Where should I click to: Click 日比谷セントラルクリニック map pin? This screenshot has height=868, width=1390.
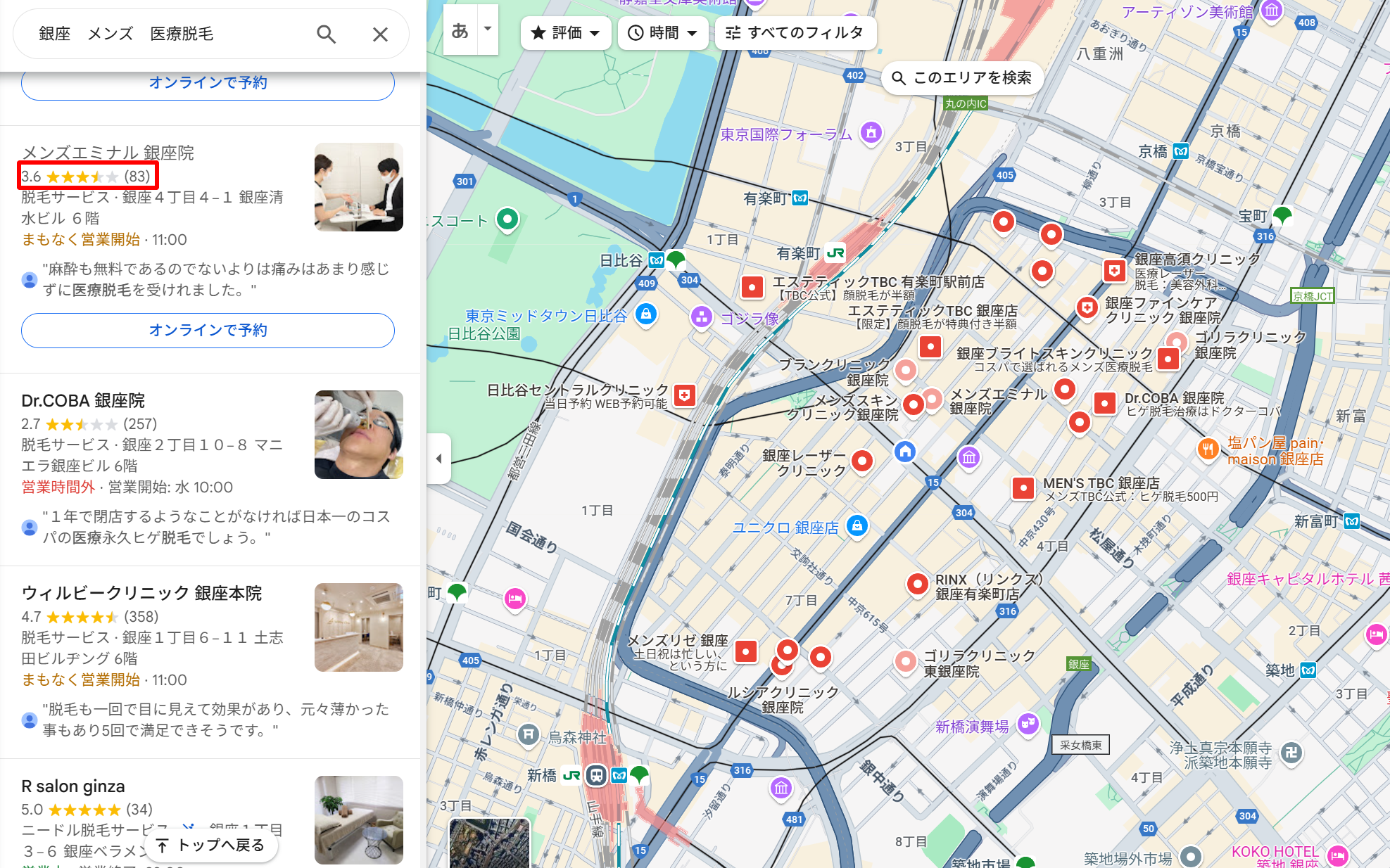pos(685,395)
